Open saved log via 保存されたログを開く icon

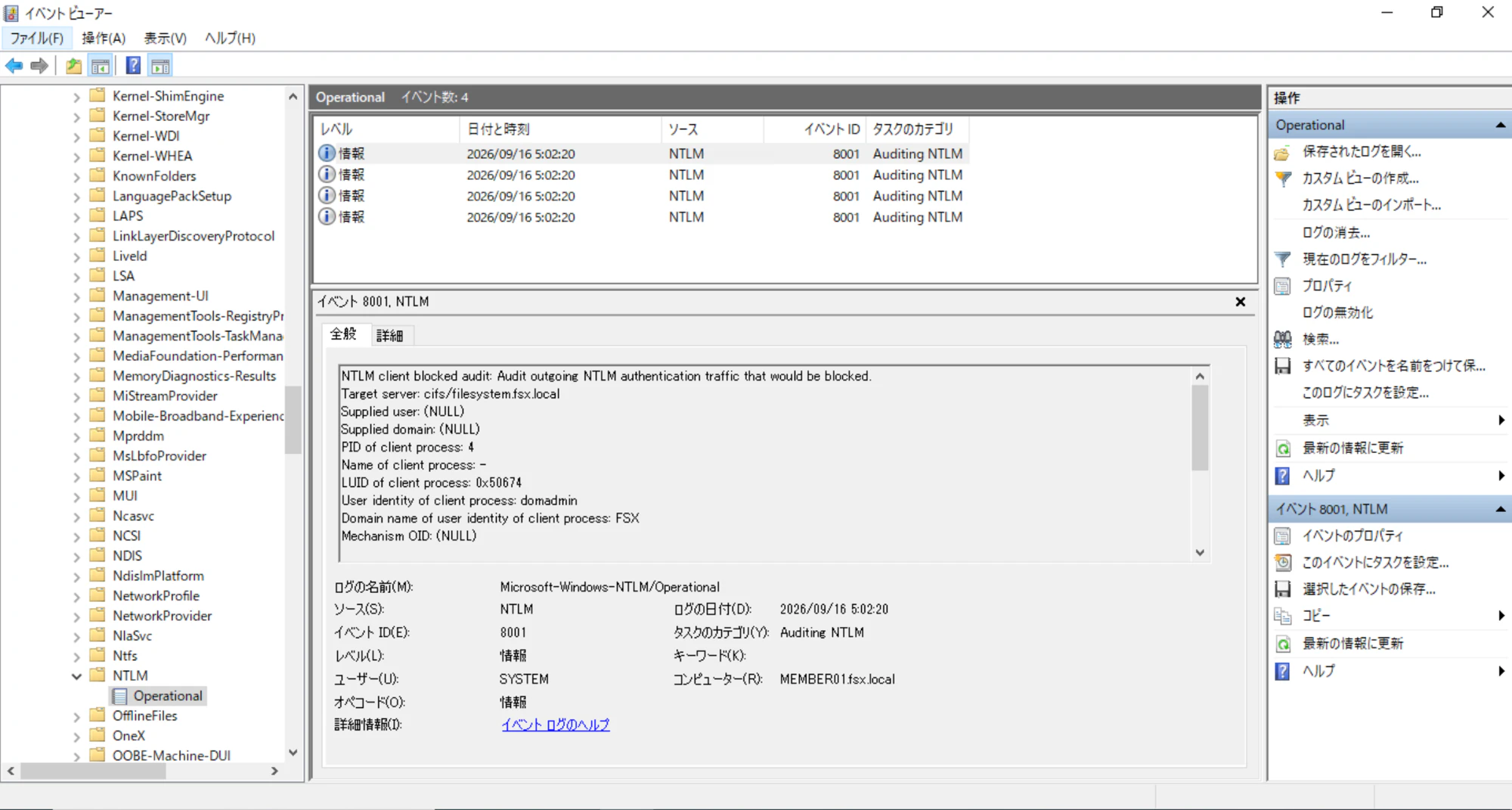[1282, 152]
